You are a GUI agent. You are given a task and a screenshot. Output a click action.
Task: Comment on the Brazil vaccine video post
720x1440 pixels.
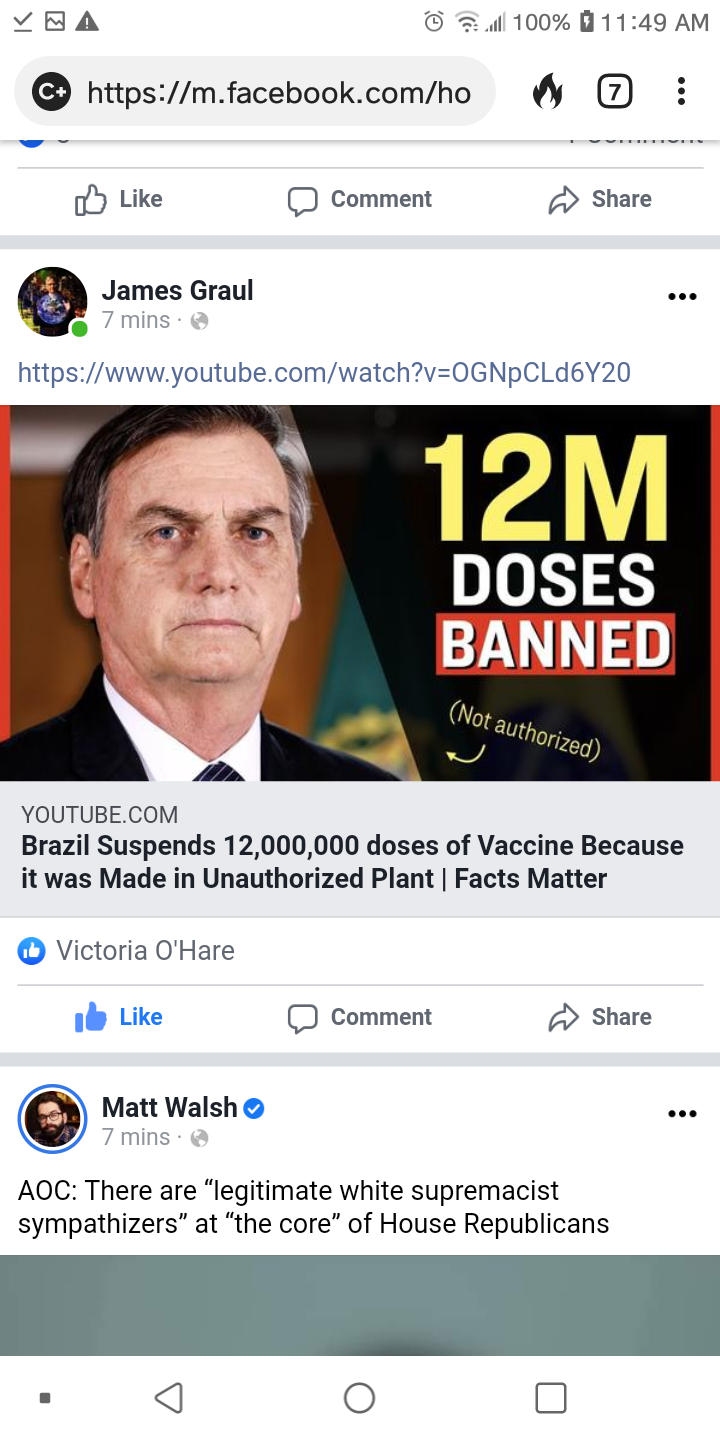360,1017
